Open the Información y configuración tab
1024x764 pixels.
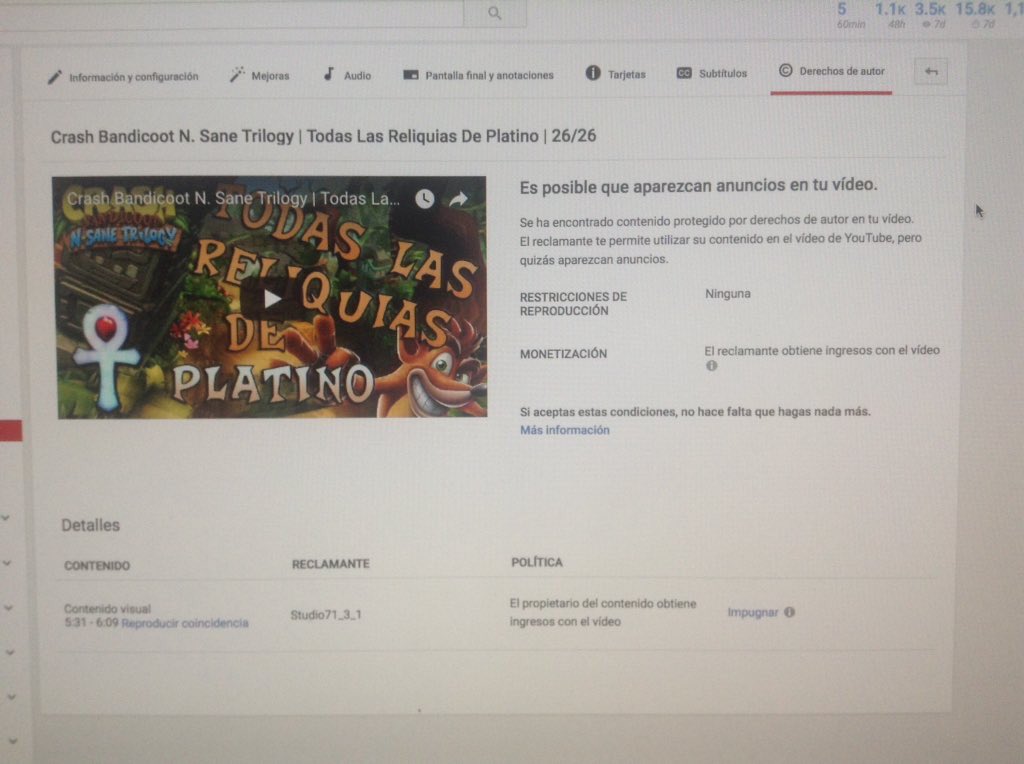[123, 77]
